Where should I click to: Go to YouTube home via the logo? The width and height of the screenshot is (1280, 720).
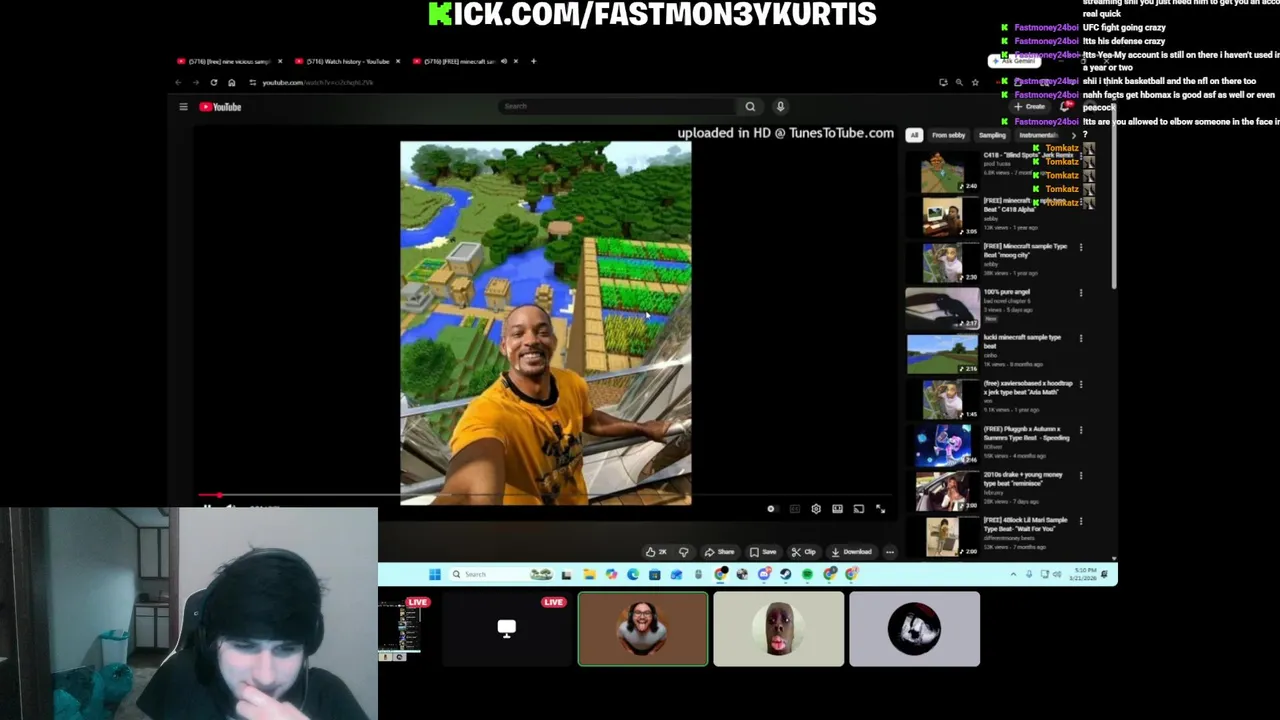pyautogui.click(x=220, y=107)
